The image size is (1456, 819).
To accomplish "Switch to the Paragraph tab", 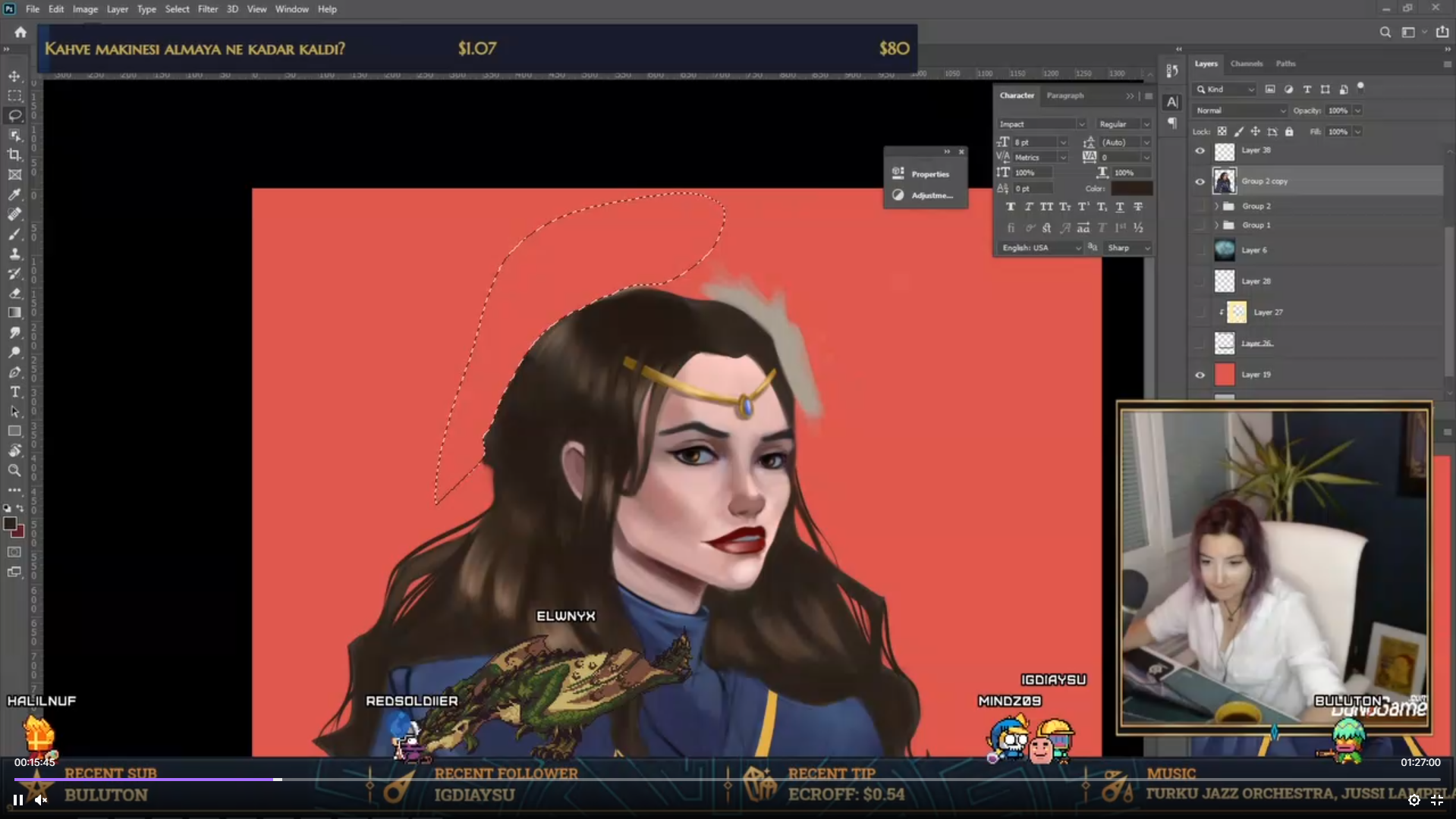I will (x=1064, y=96).
